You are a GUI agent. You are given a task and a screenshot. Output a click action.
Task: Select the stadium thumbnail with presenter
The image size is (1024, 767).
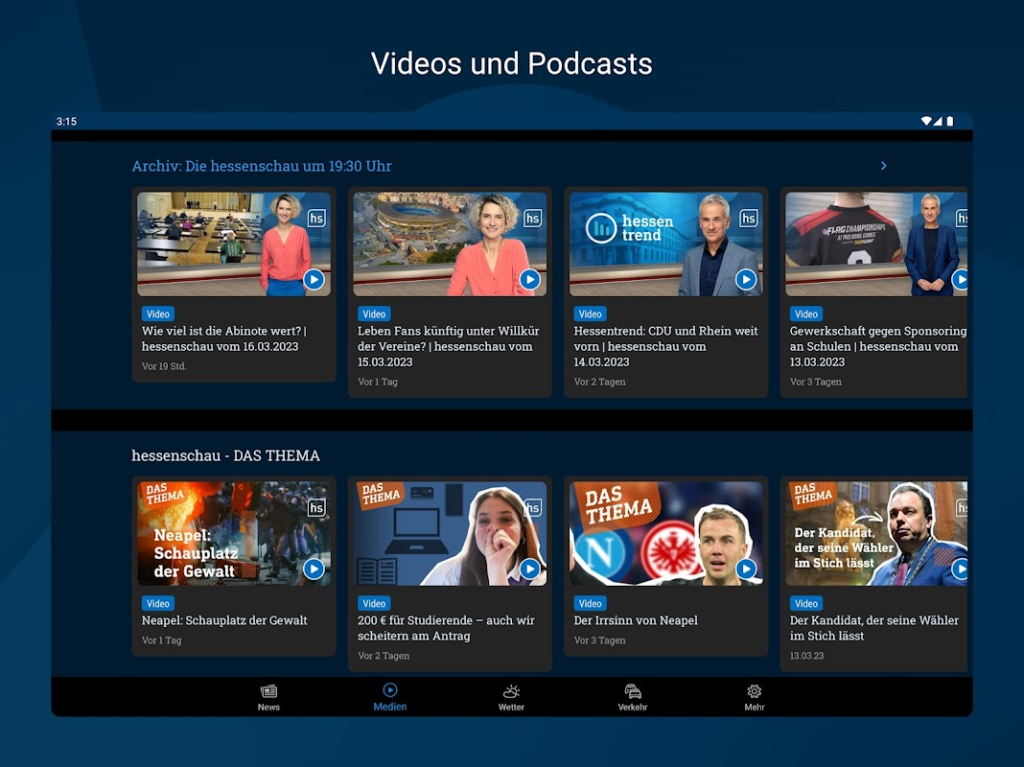tap(450, 244)
